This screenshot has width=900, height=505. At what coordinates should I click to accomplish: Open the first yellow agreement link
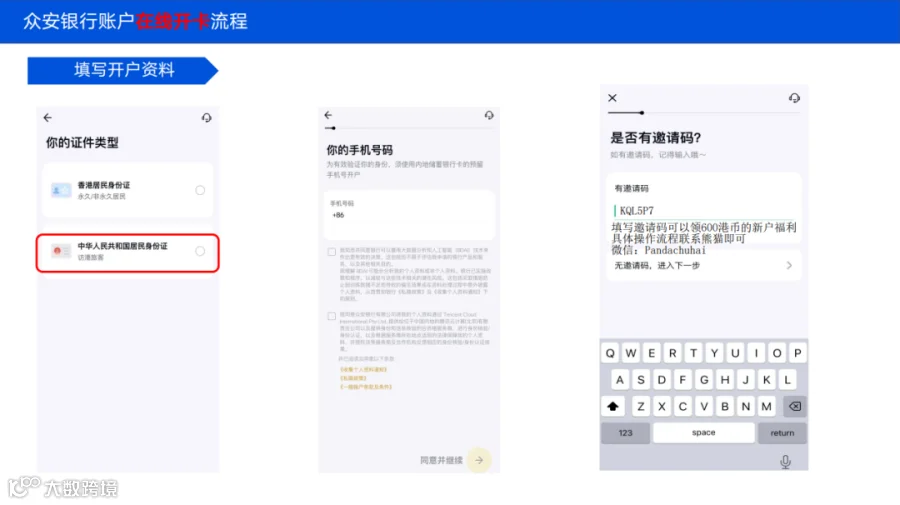[x=363, y=370]
